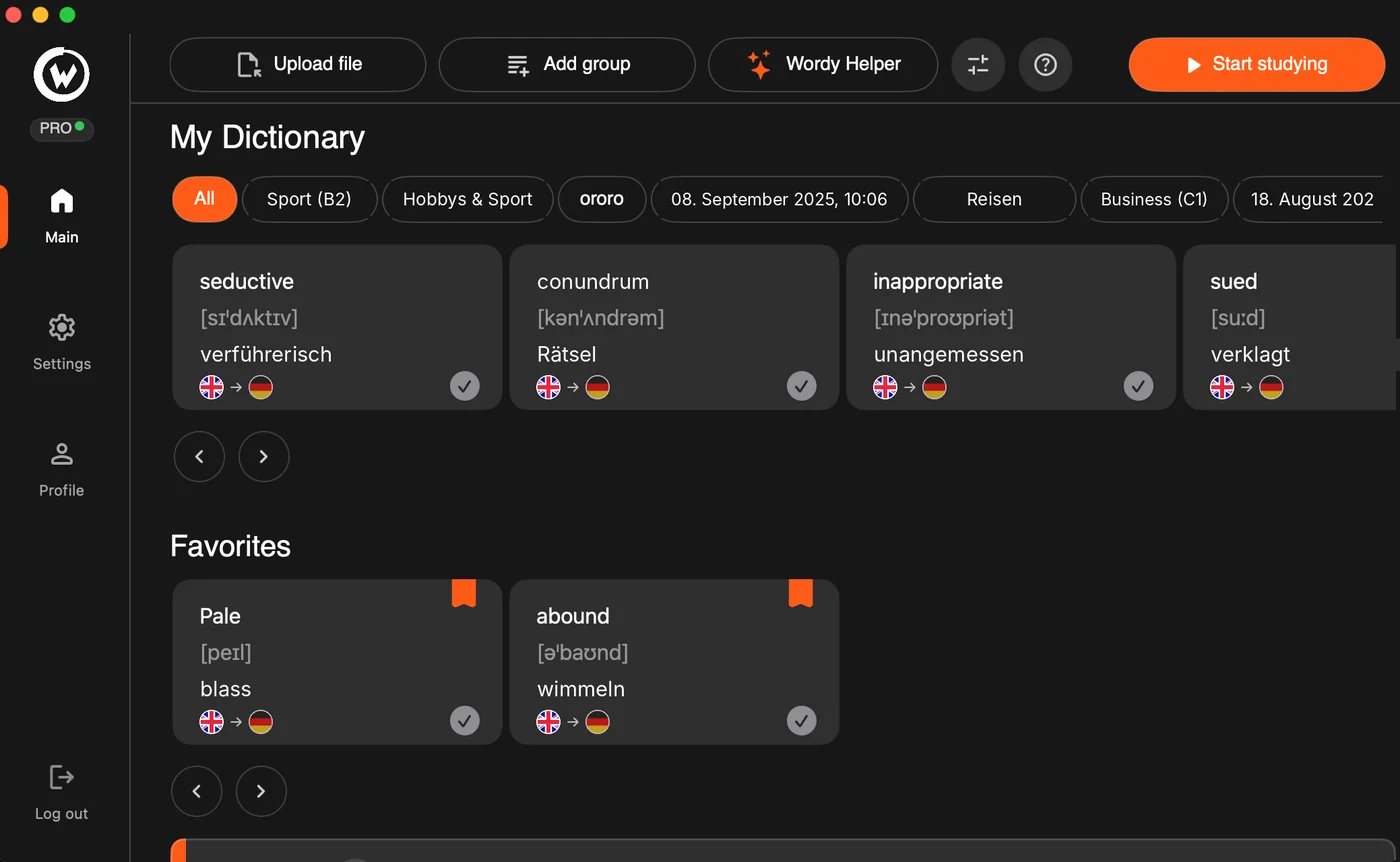Open the conundrum word card

point(674,327)
